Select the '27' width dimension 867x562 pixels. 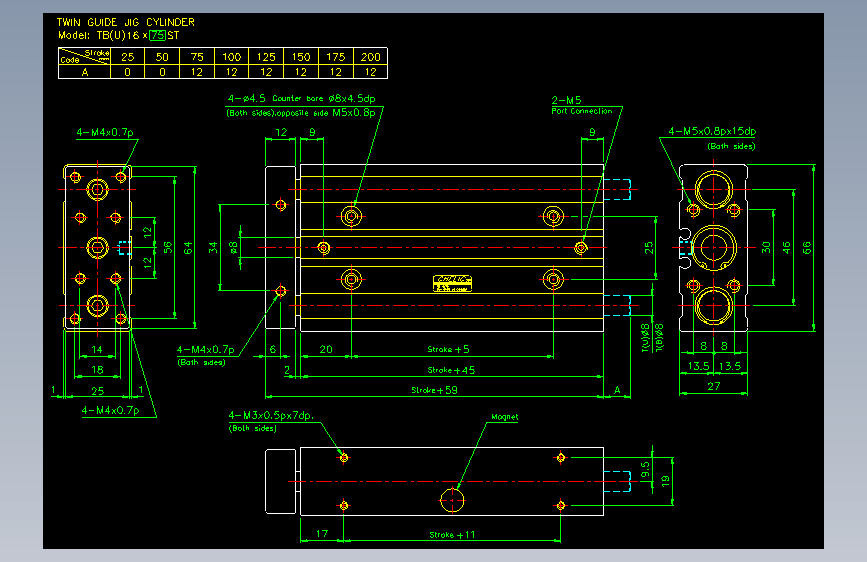(x=714, y=386)
